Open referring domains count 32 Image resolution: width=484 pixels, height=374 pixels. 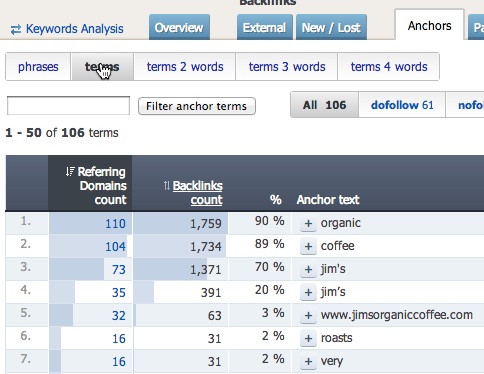tap(119, 315)
